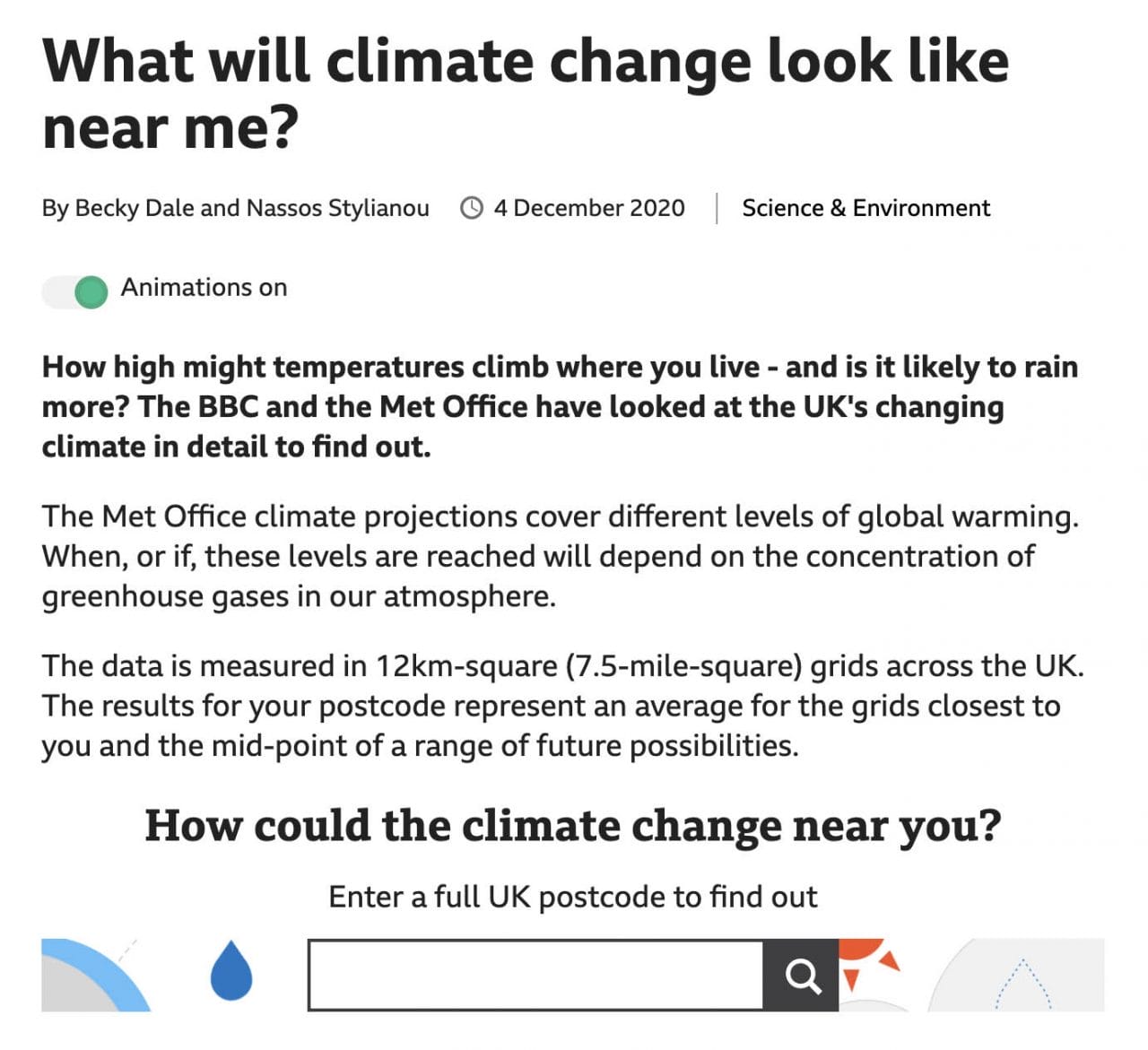Open the Science & Environment section link
Screen dimensions: 1148x1050
tap(865, 208)
